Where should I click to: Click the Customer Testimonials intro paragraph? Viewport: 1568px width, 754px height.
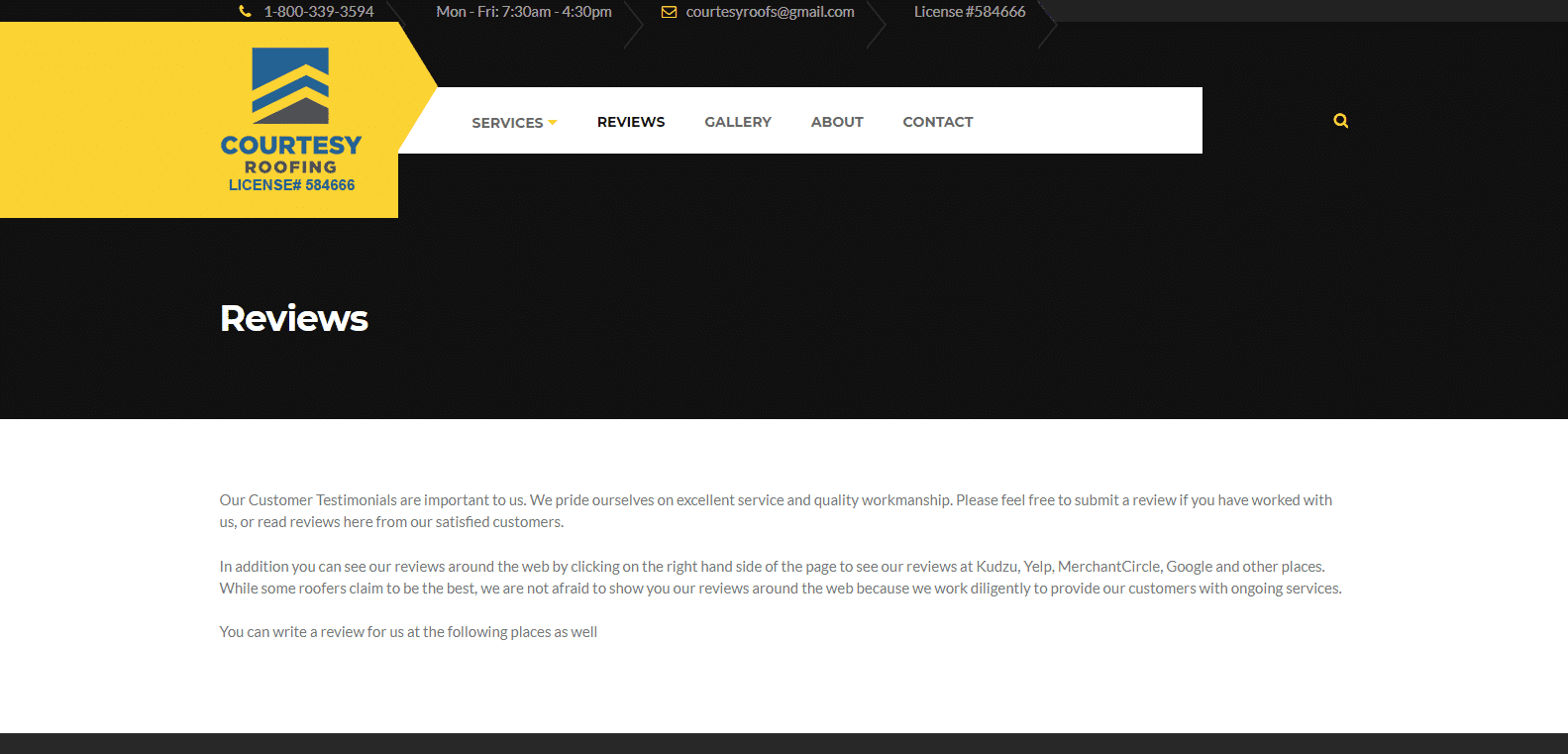775,510
